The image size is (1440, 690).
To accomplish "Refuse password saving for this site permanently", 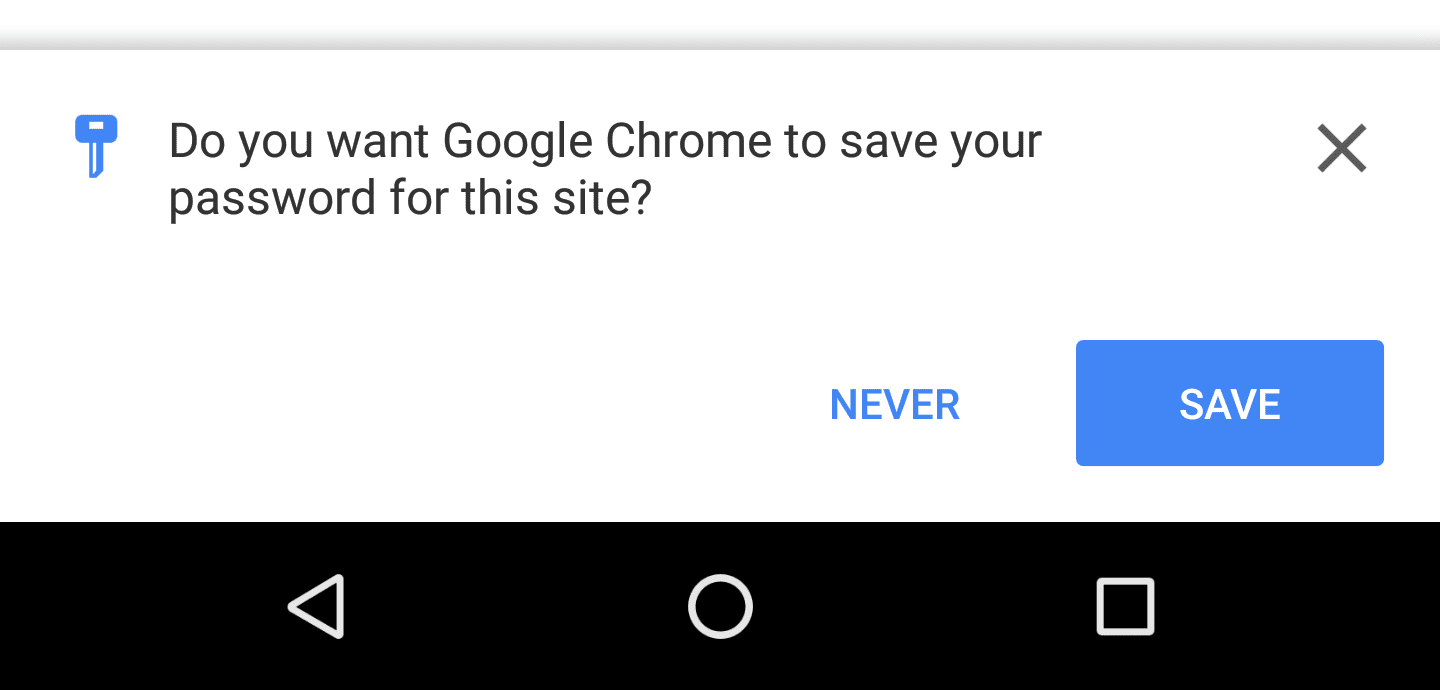I will [894, 404].
